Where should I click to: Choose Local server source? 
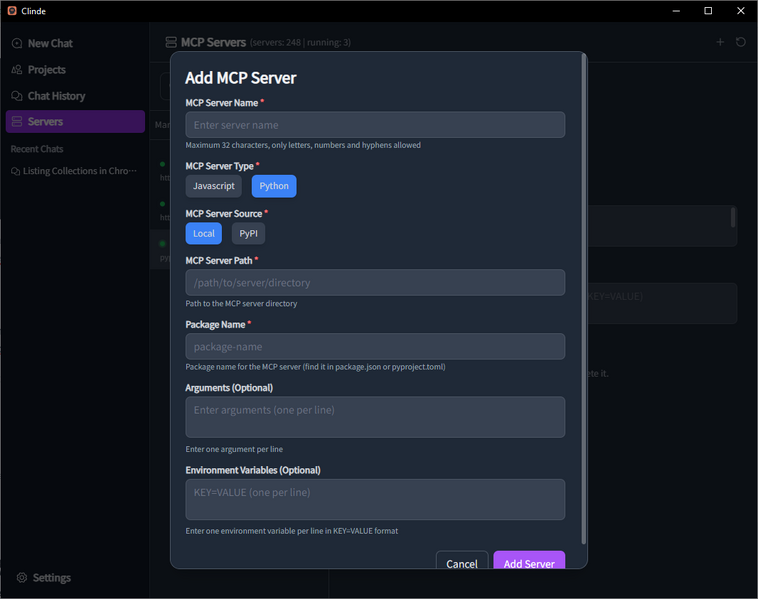pos(204,234)
